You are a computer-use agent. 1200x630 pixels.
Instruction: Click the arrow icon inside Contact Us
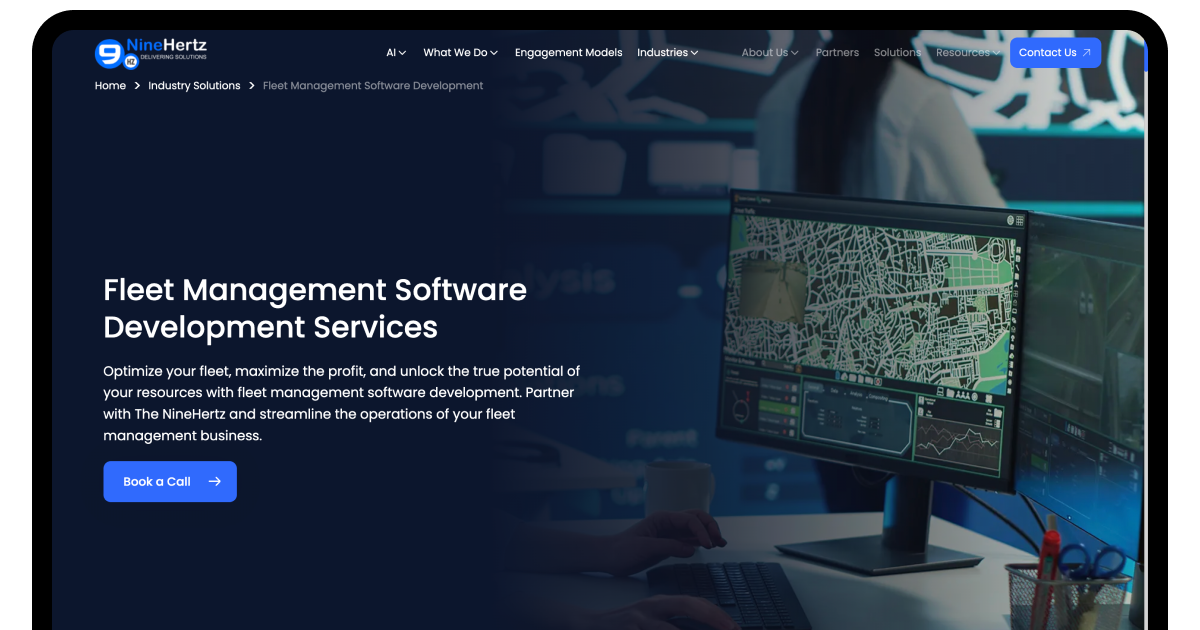1087,53
